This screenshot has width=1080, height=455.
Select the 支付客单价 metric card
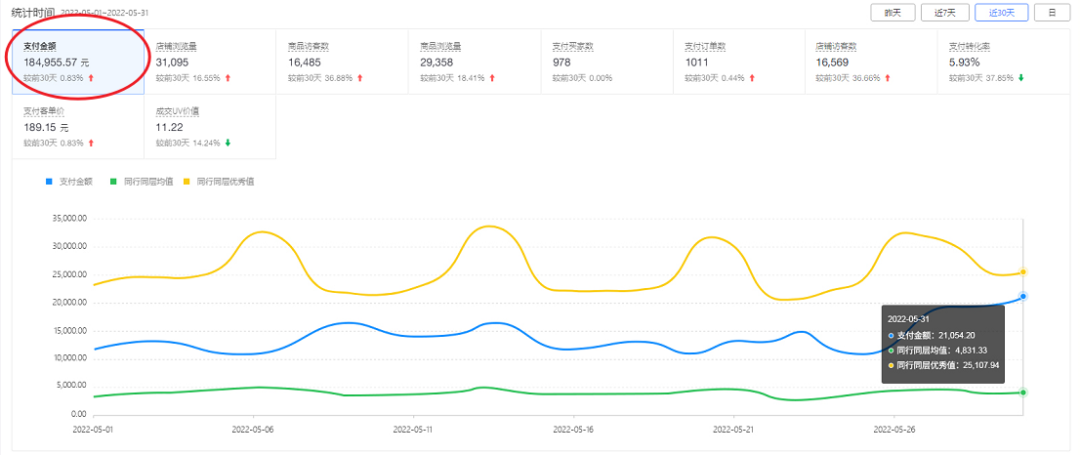pyautogui.click(x=78, y=127)
